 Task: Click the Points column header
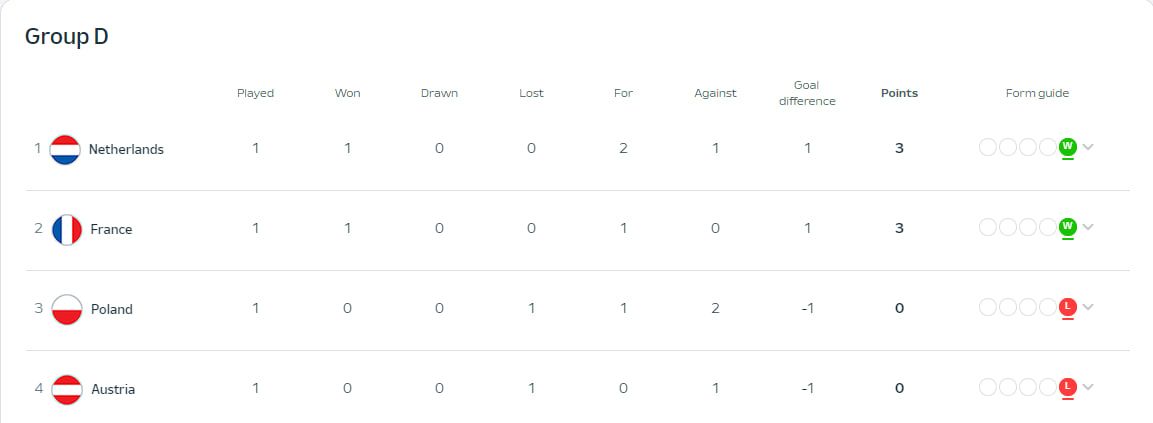click(x=899, y=93)
